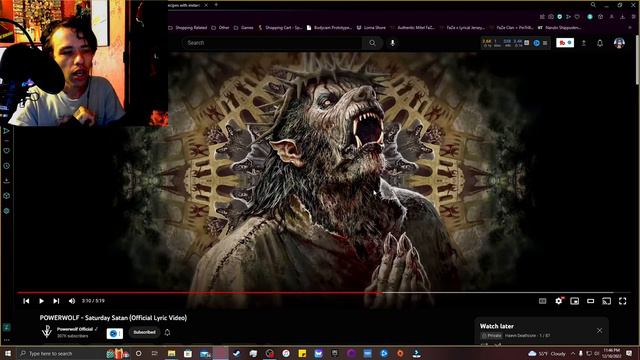The height and width of the screenshot is (360, 640).
Task: Click the browser snapshot camera icon
Action: [551, 17]
